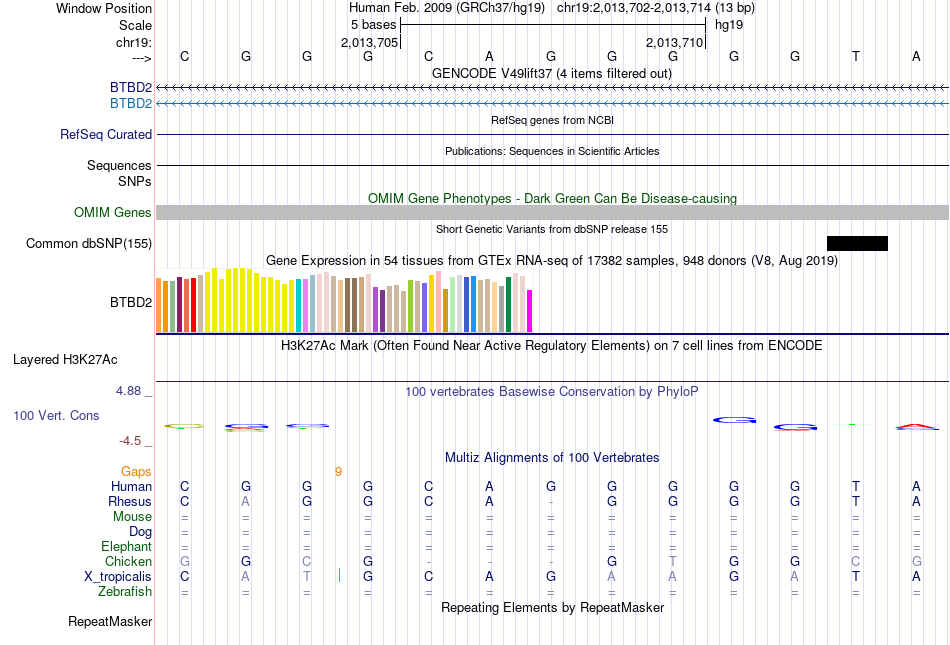
Task: Click the 2,013,710 position marker
Action: (674, 42)
